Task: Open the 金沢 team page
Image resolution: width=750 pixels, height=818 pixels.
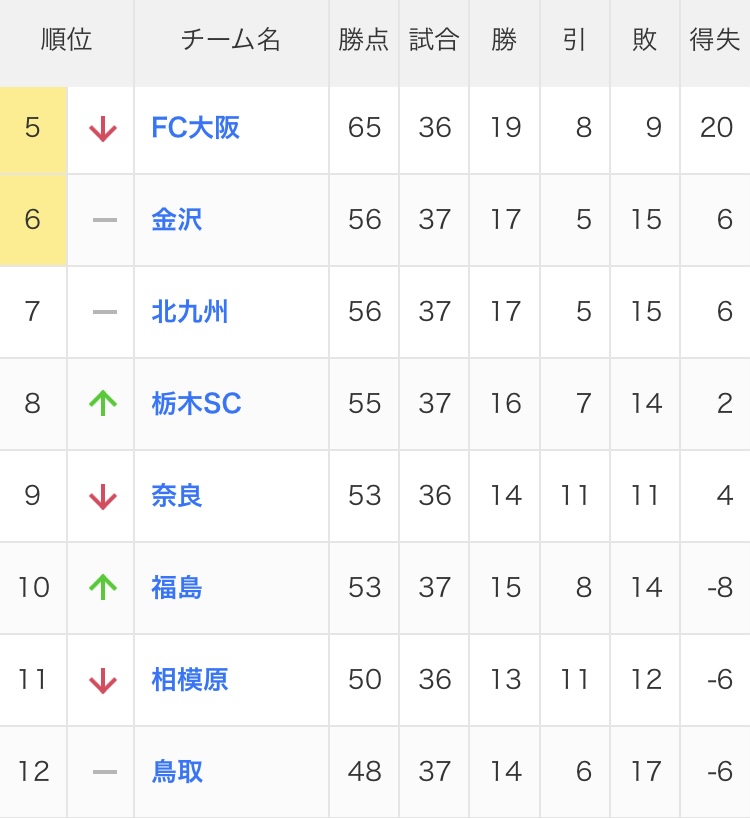Action: coord(177,220)
